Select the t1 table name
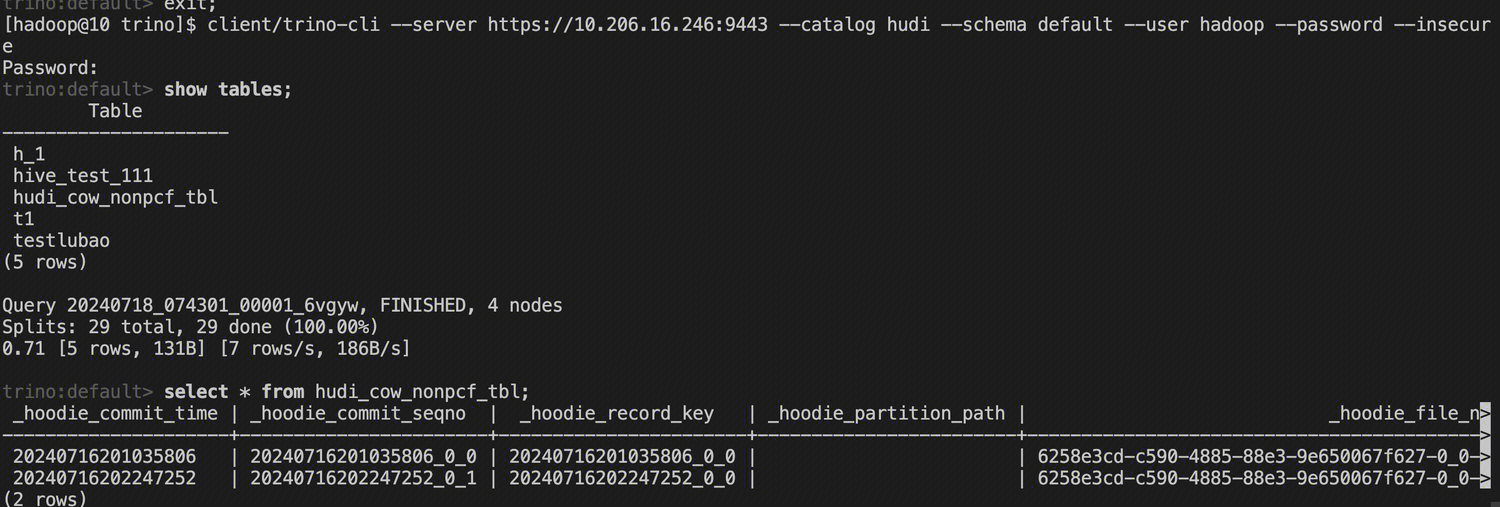Viewport: 1500px width, 507px height. point(24,219)
